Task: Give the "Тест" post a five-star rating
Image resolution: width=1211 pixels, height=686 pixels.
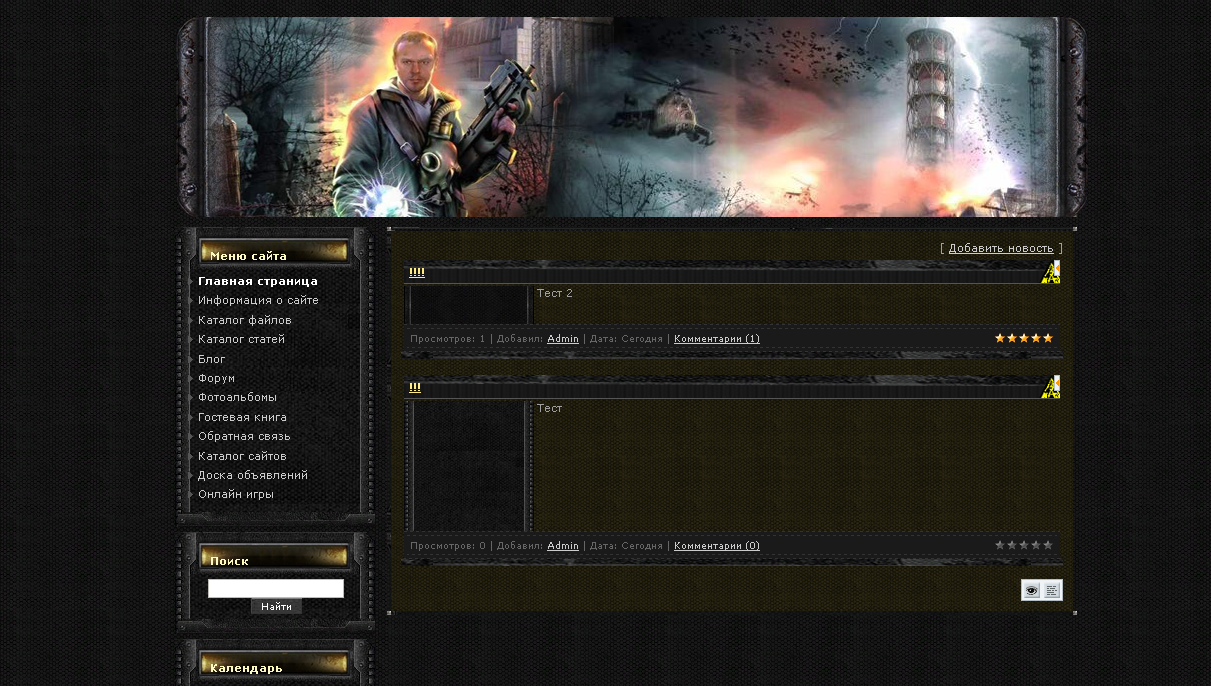Action: [x=1048, y=545]
